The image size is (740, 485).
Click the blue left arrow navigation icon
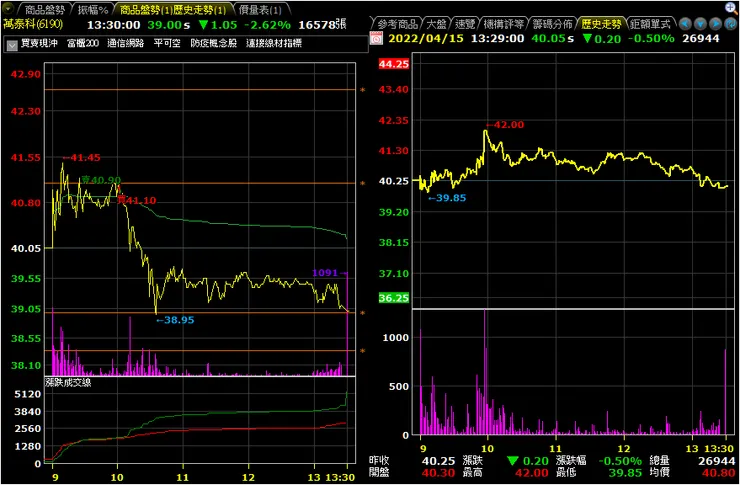685,24
